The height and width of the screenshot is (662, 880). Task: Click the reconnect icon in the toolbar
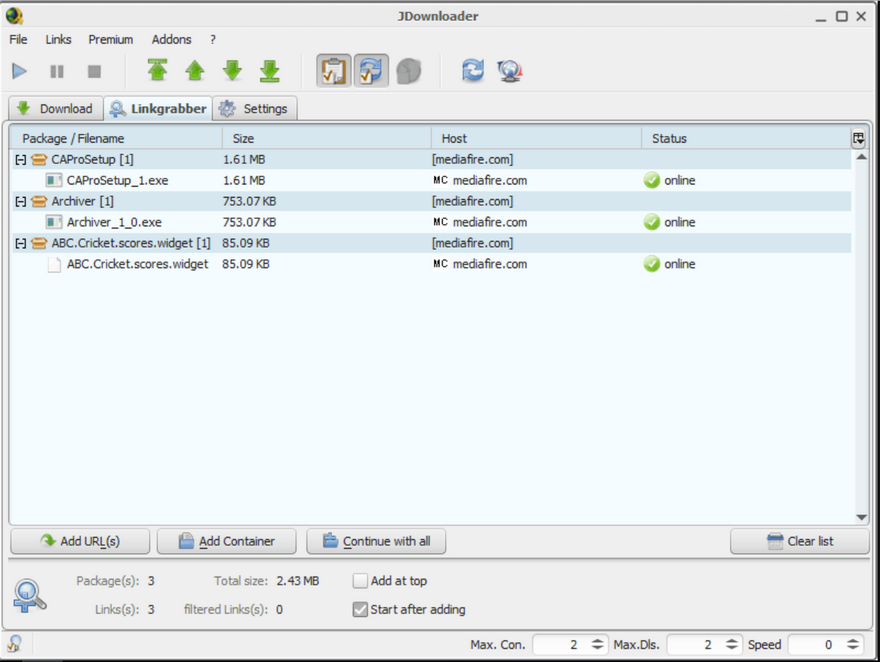(x=472, y=71)
